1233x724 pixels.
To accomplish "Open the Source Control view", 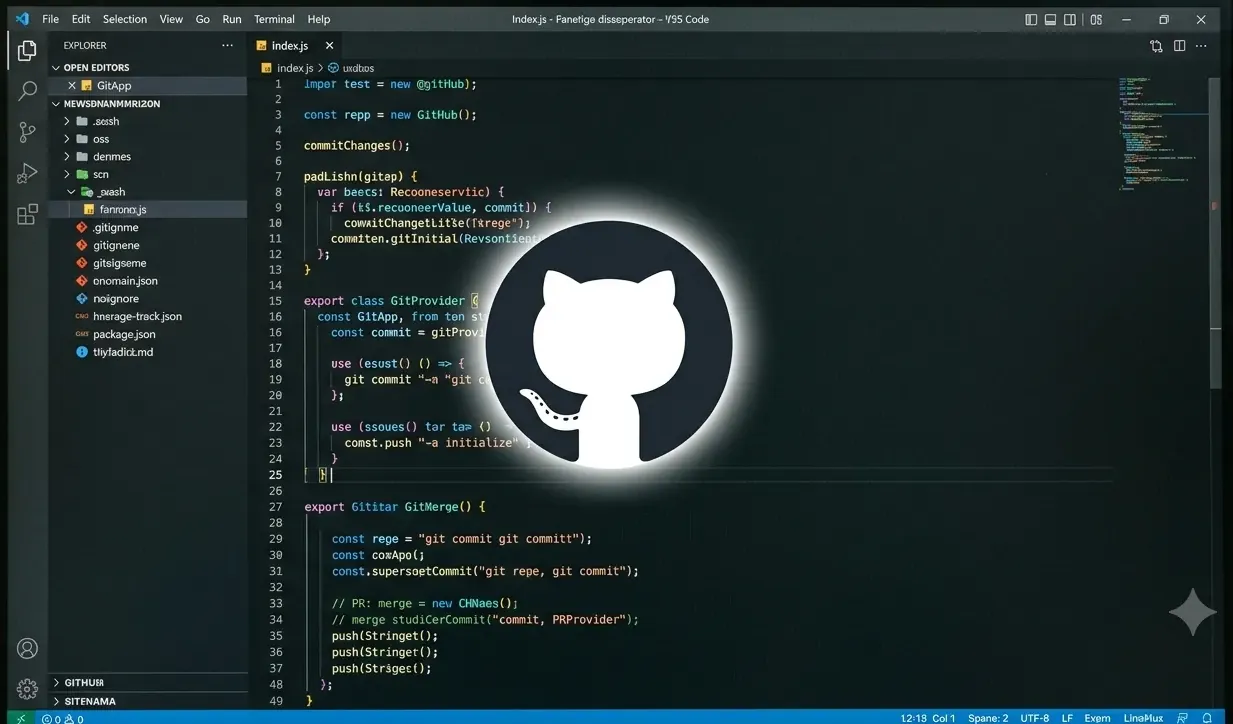I will click(x=27, y=132).
